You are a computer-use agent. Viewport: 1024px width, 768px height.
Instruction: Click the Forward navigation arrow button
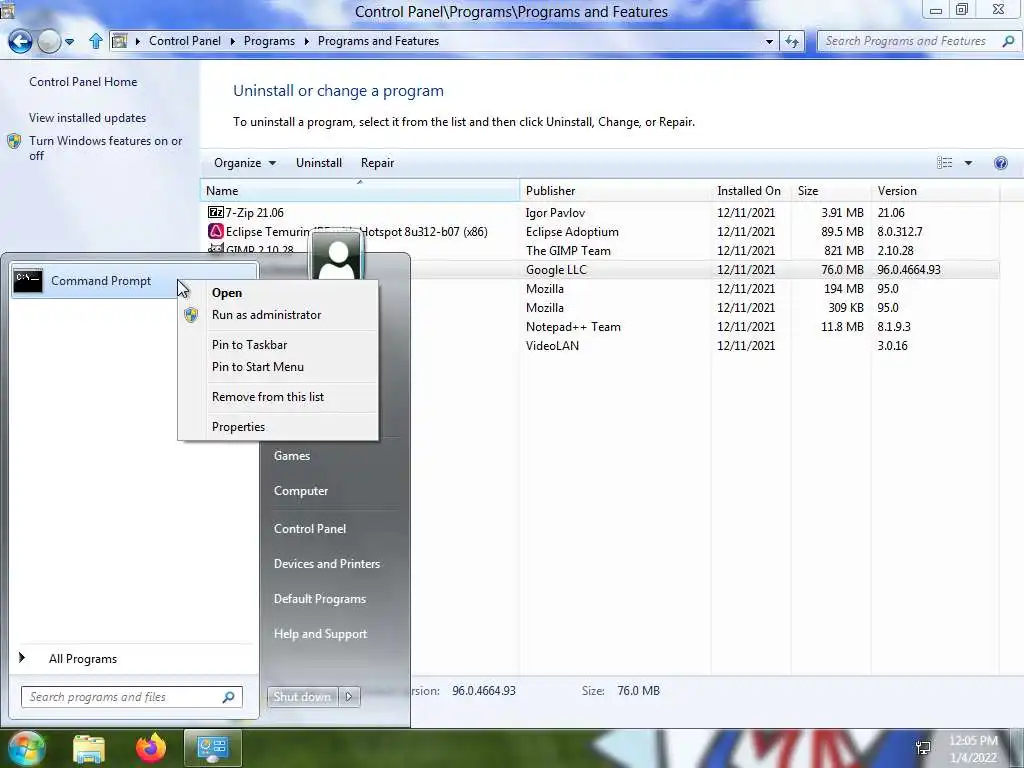point(49,42)
